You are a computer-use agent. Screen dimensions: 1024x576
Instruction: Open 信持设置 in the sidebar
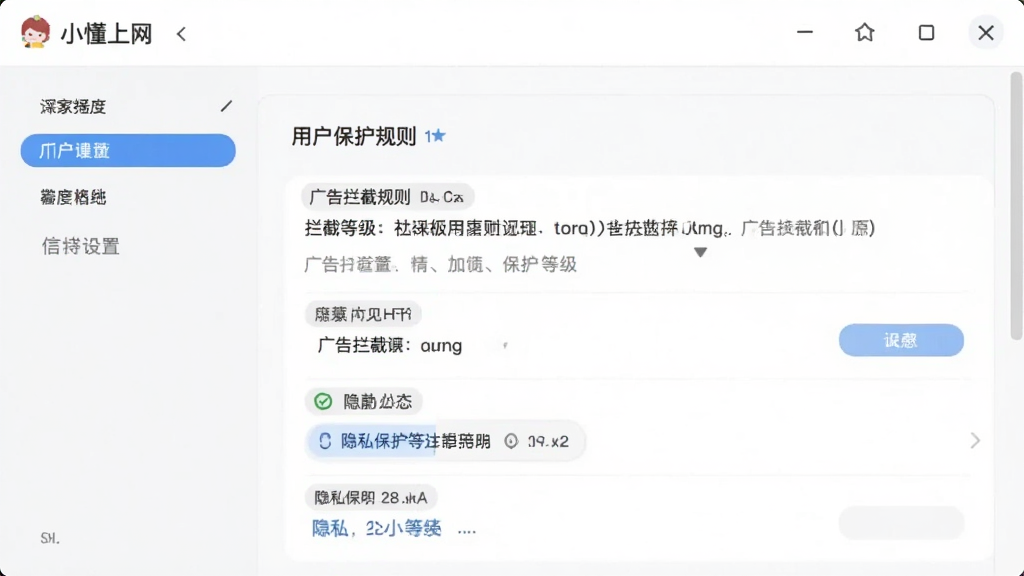(x=81, y=246)
